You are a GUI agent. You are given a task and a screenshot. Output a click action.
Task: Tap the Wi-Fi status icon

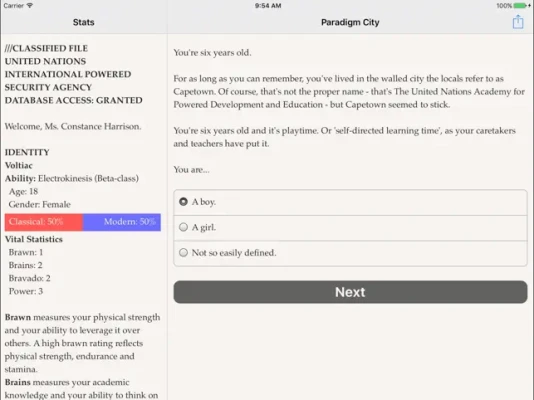point(30,5)
